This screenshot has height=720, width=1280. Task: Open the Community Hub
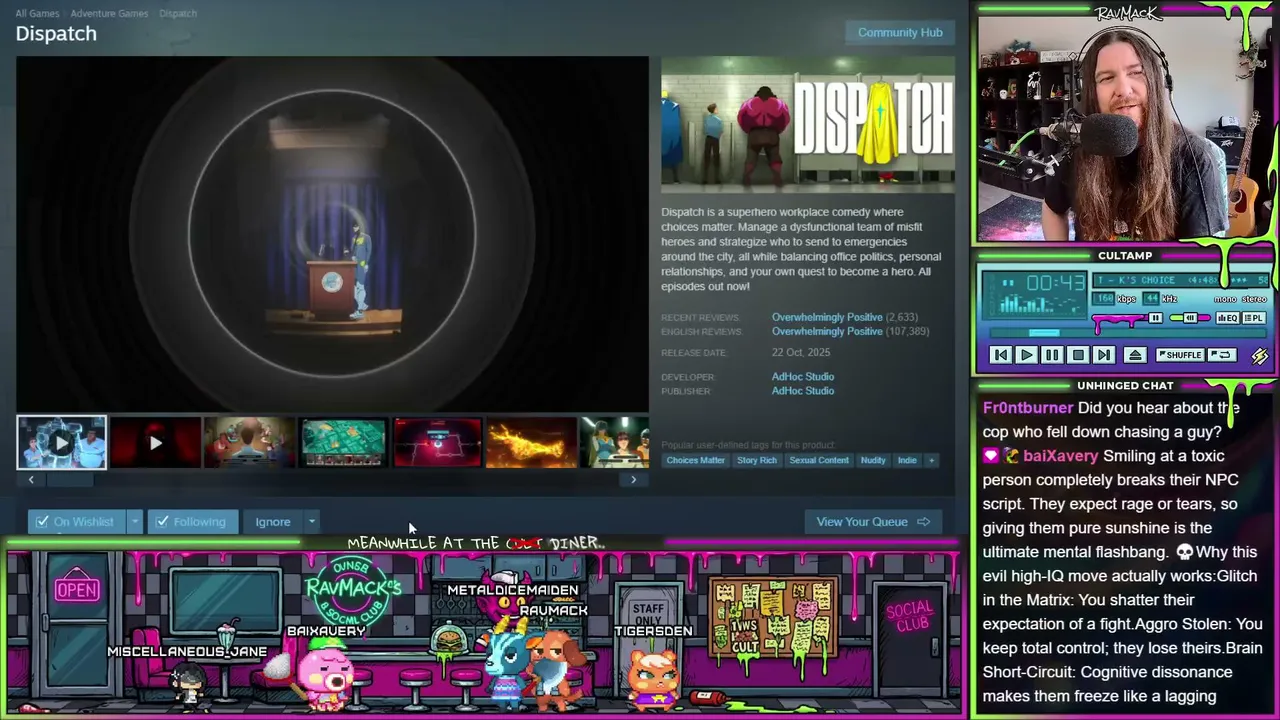tap(900, 32)
